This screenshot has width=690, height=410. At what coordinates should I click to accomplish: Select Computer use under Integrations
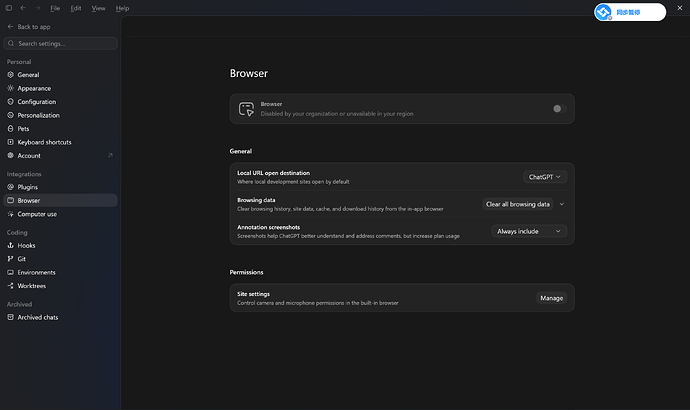coord(60,214)
